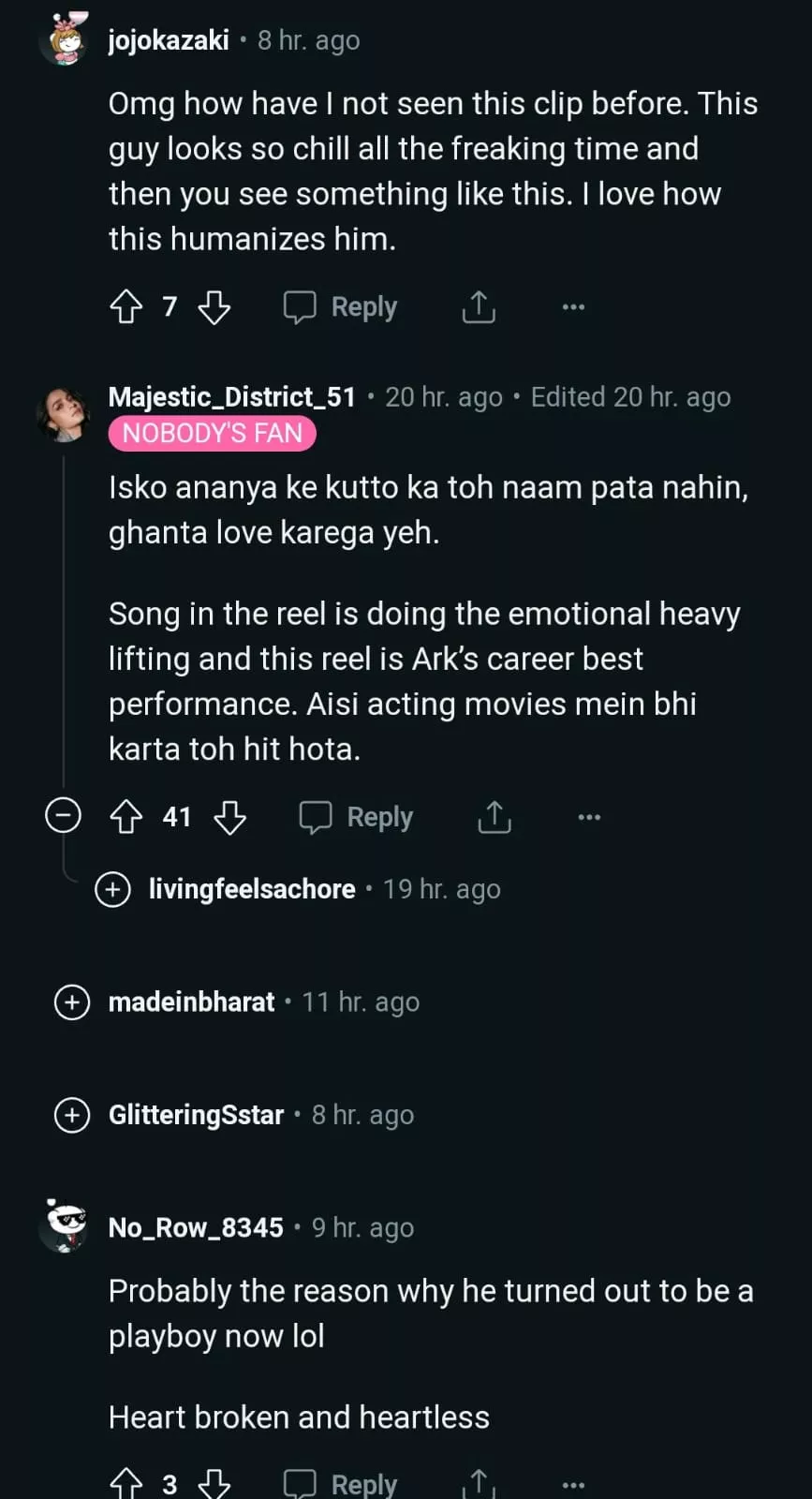This screenshot has height=1499, width=812.
Task: Expand GlitteringSstar's collapsed comment
Action: (72, 1115)
